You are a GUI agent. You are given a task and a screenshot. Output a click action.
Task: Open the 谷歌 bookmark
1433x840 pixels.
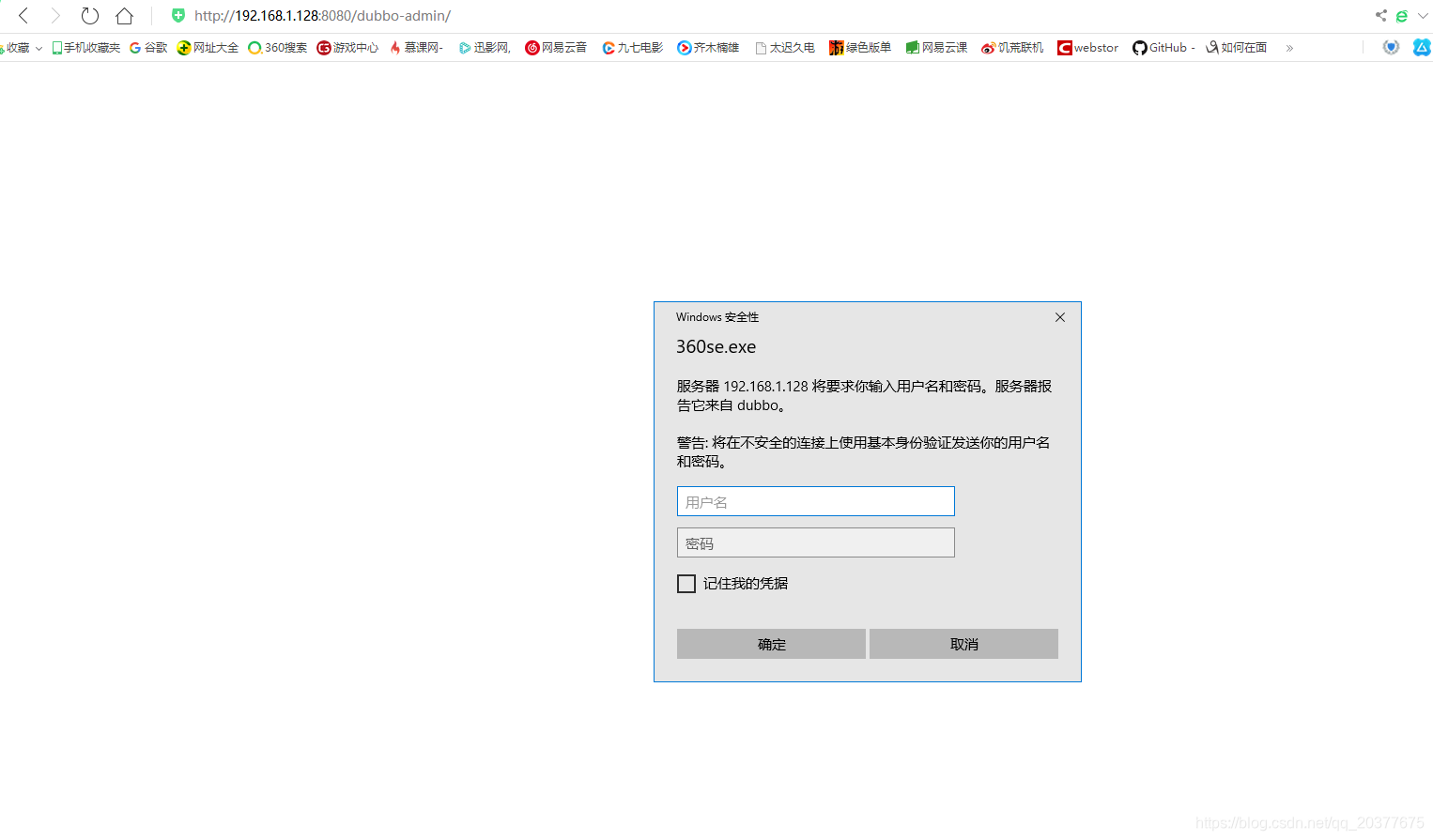click(148, 48)
